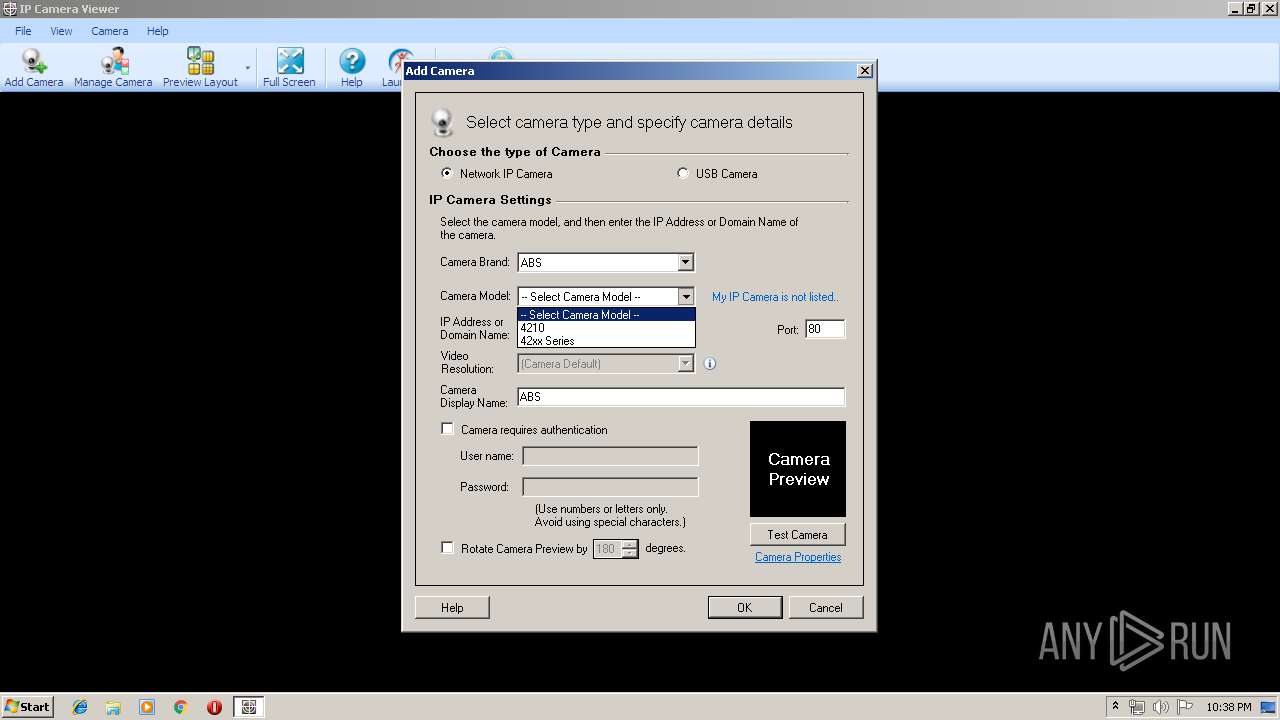Switch to Full Screen view
The width and height of the screenshot is (1280, 720).
[289, 68]
